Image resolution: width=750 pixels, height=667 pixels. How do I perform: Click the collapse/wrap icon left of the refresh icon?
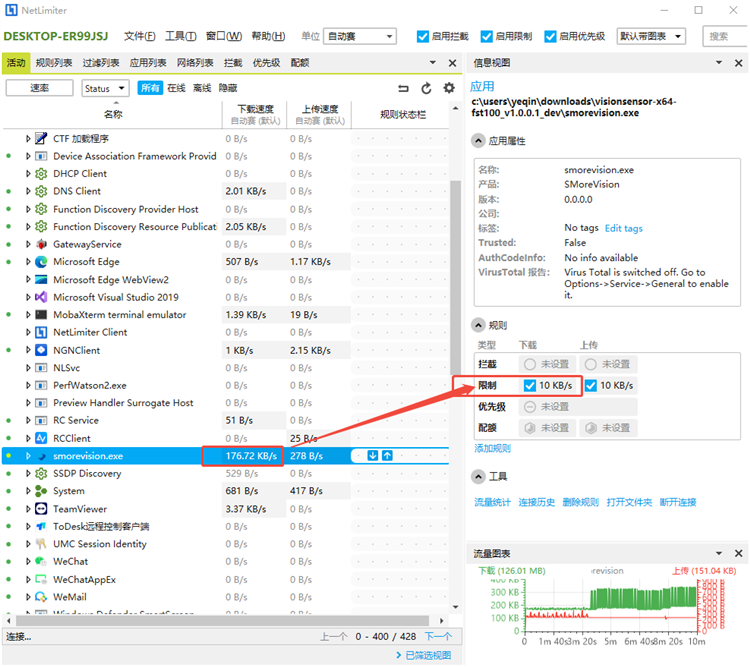[x=403, y=88]
